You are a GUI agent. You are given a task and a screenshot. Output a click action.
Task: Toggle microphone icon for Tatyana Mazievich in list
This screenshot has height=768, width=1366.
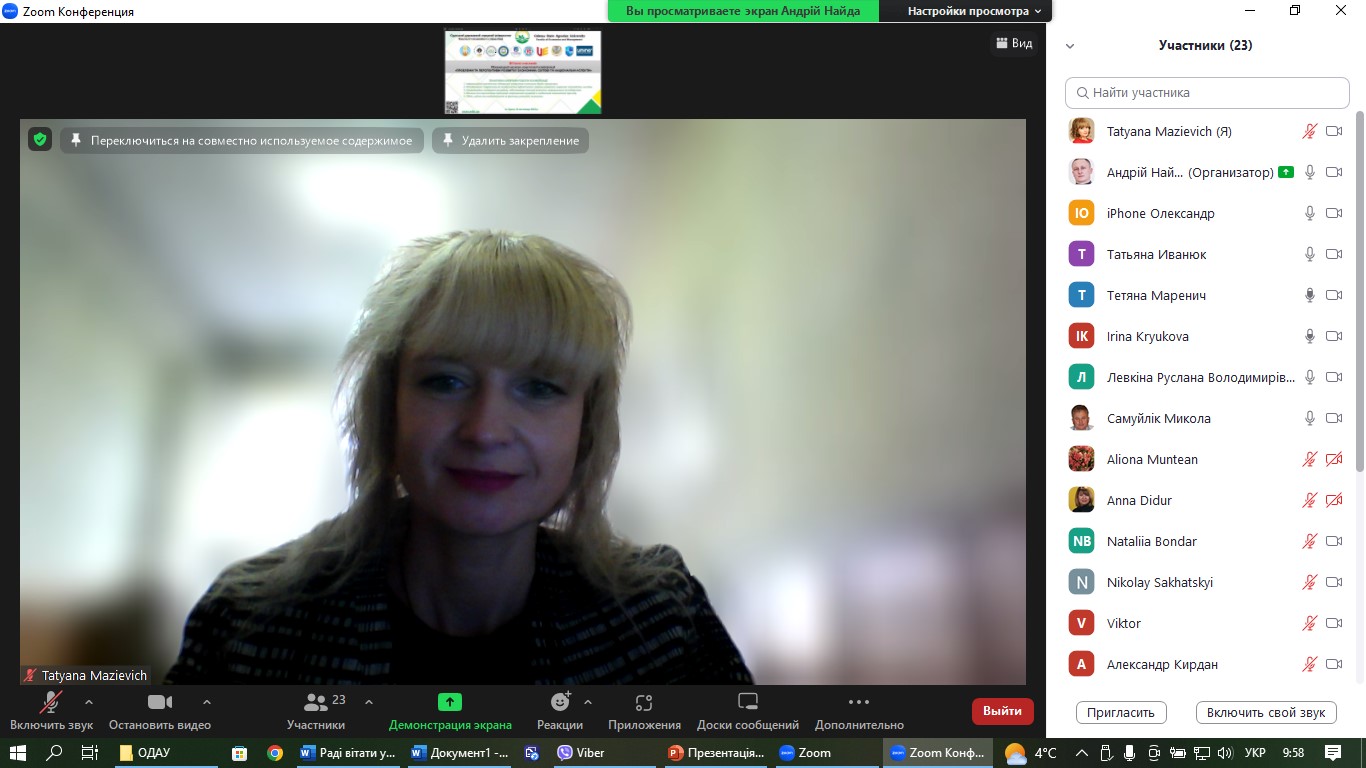[1309, 131]
